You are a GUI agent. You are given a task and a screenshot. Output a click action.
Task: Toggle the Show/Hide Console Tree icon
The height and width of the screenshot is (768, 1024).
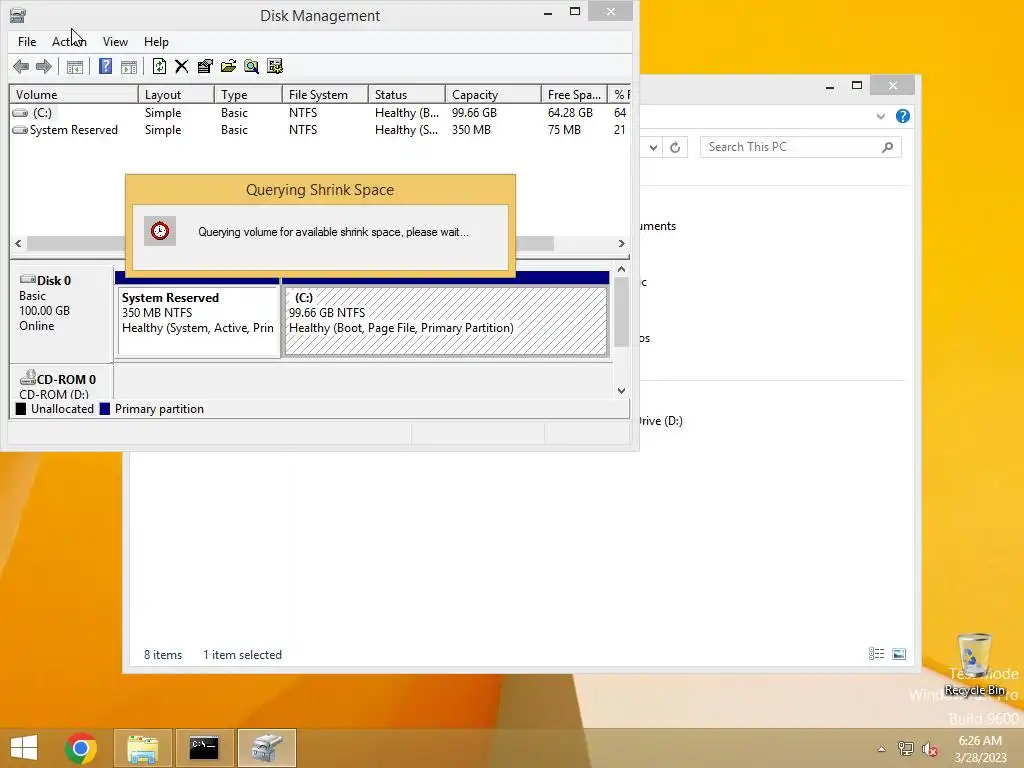tap(74, 66)
